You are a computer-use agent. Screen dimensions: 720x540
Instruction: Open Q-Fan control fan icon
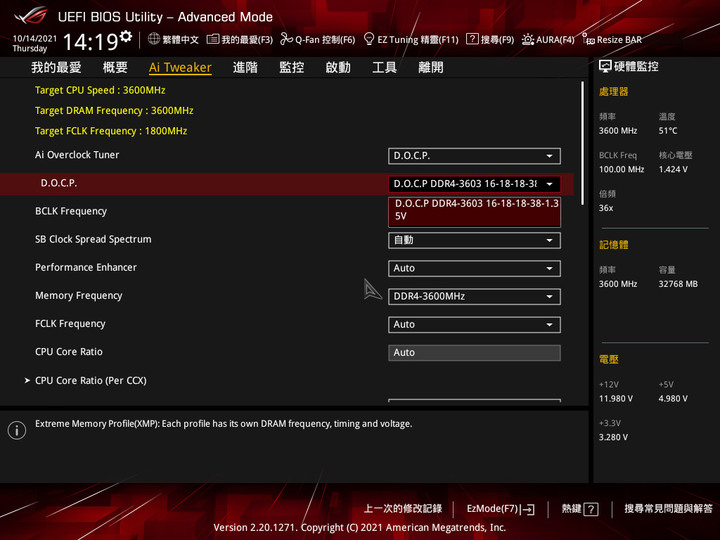pyautogui.click(x=286, y=39)
